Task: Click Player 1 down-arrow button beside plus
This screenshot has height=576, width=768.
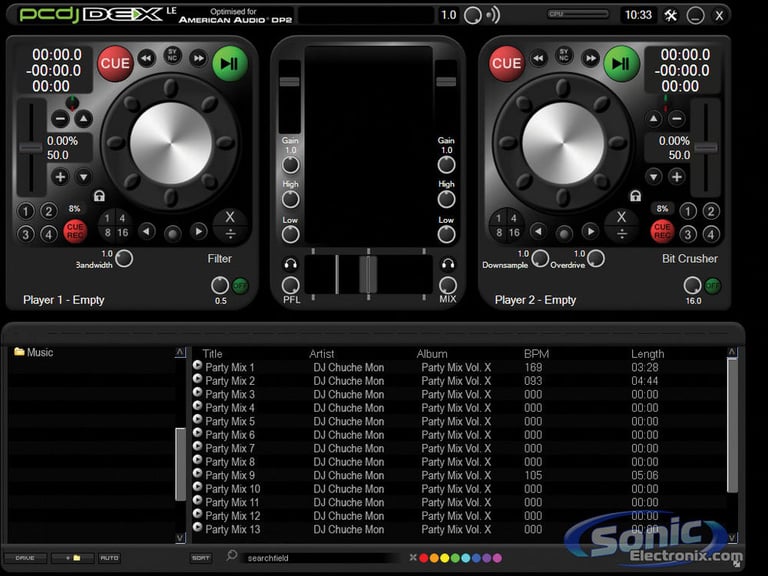Action: [x=84, y=177]
